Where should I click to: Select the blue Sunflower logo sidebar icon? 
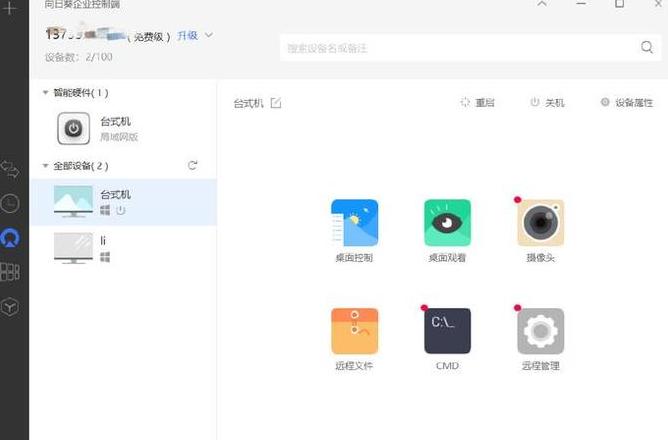[10, 238]
